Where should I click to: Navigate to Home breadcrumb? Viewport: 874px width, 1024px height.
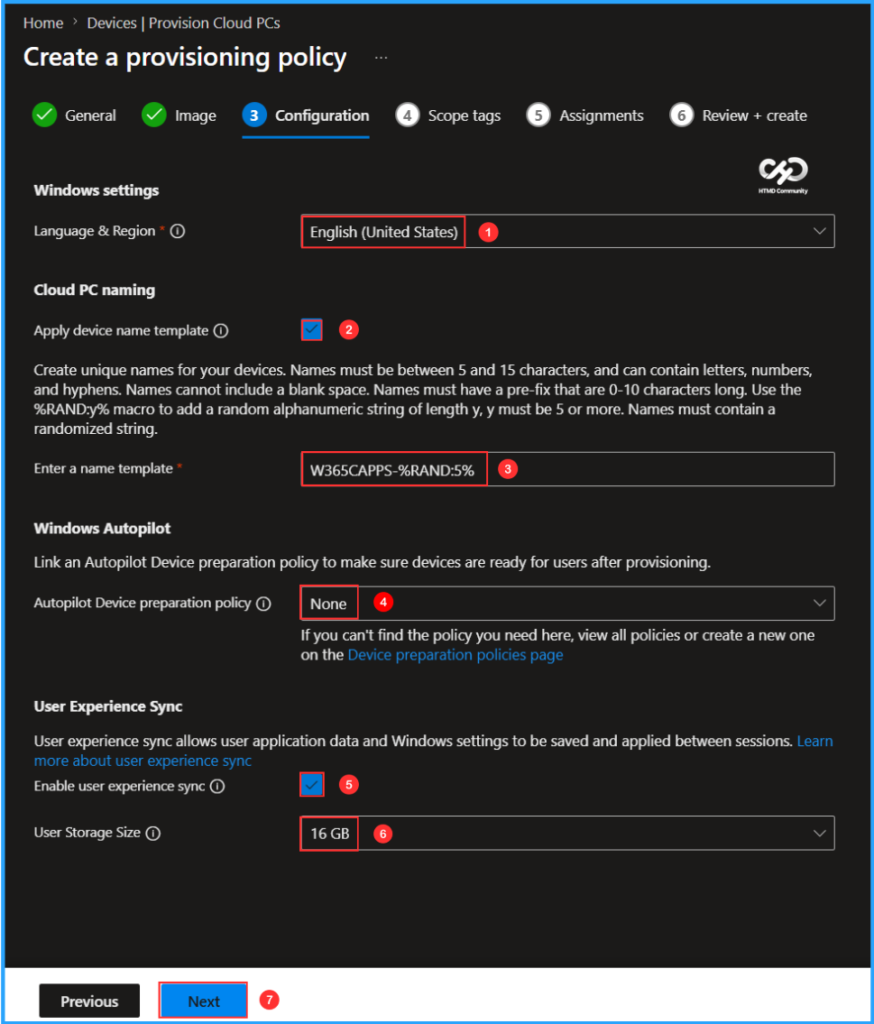point(43,23)
